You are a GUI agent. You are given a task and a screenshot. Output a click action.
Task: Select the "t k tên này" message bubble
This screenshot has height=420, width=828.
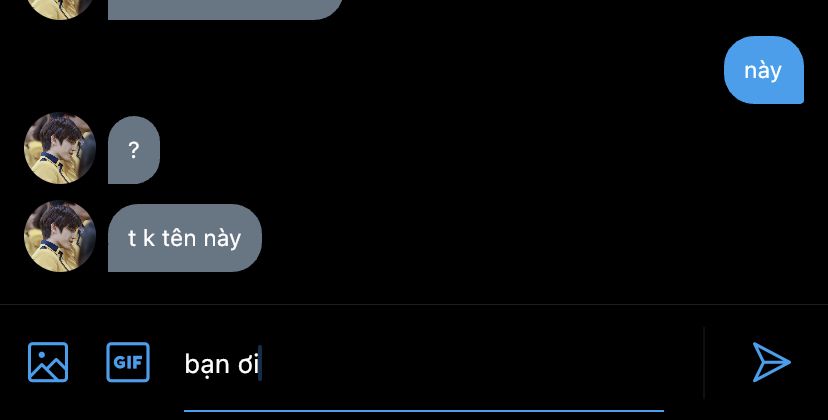[x=185, y=238]
